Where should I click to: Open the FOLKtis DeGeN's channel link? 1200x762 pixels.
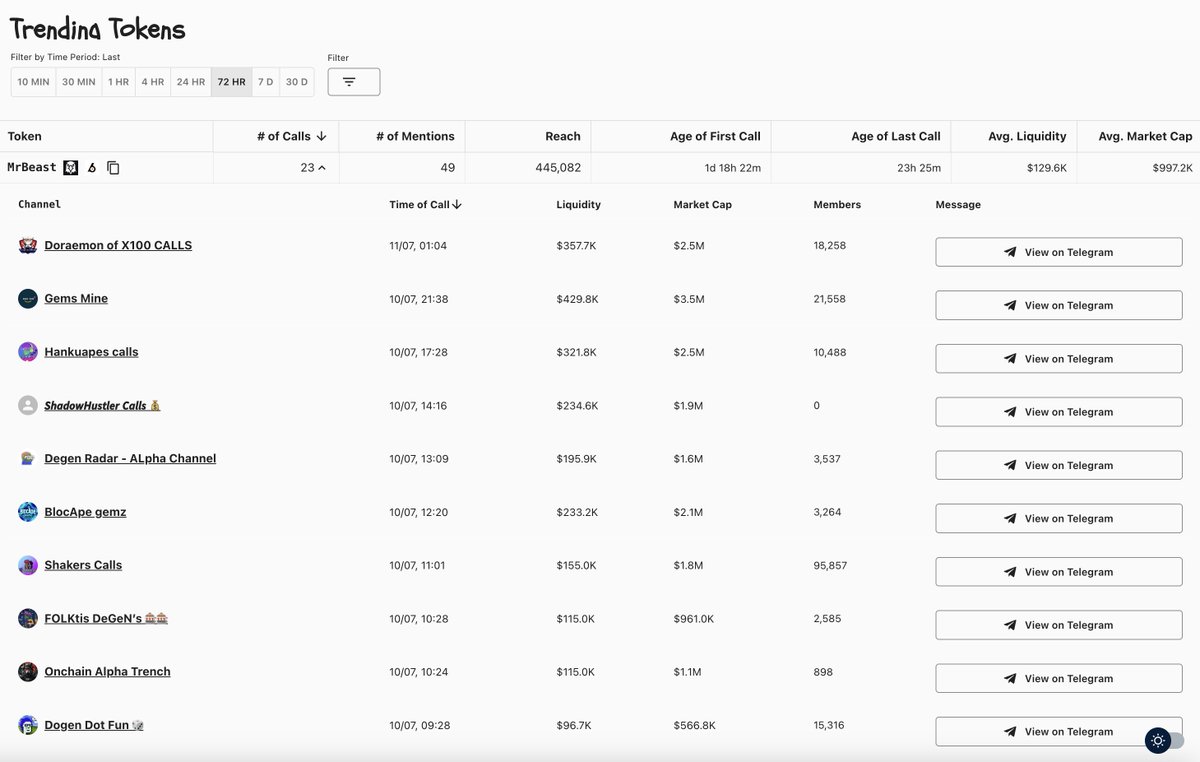click(106, 618)
